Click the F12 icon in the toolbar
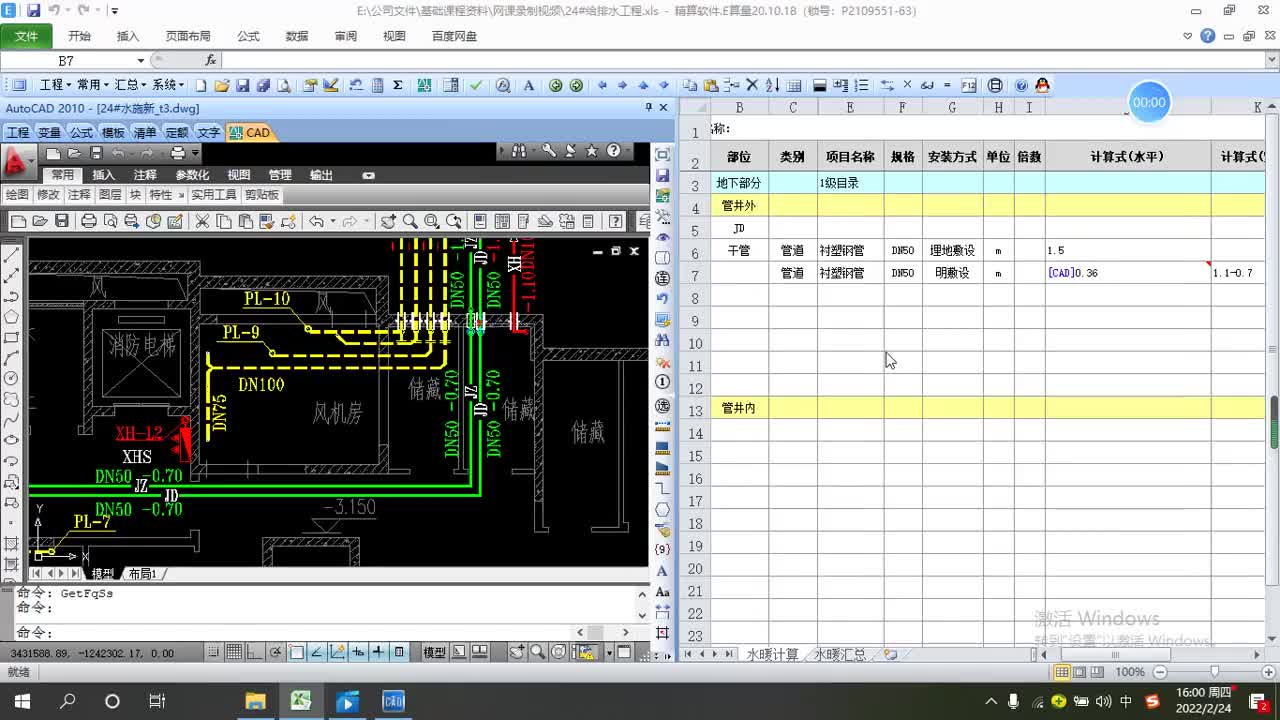Screen dimensions: 1280x720 coord(968,85)
